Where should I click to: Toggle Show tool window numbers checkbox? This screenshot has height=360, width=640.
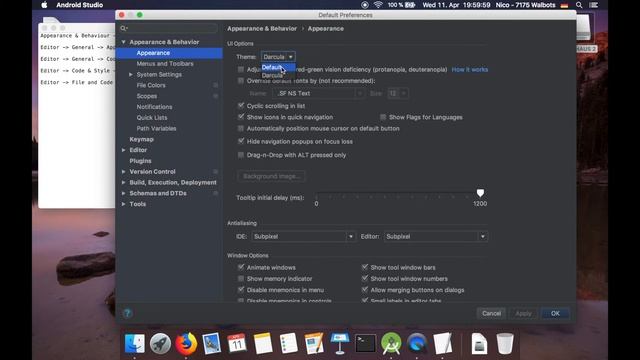coord(364,279)
